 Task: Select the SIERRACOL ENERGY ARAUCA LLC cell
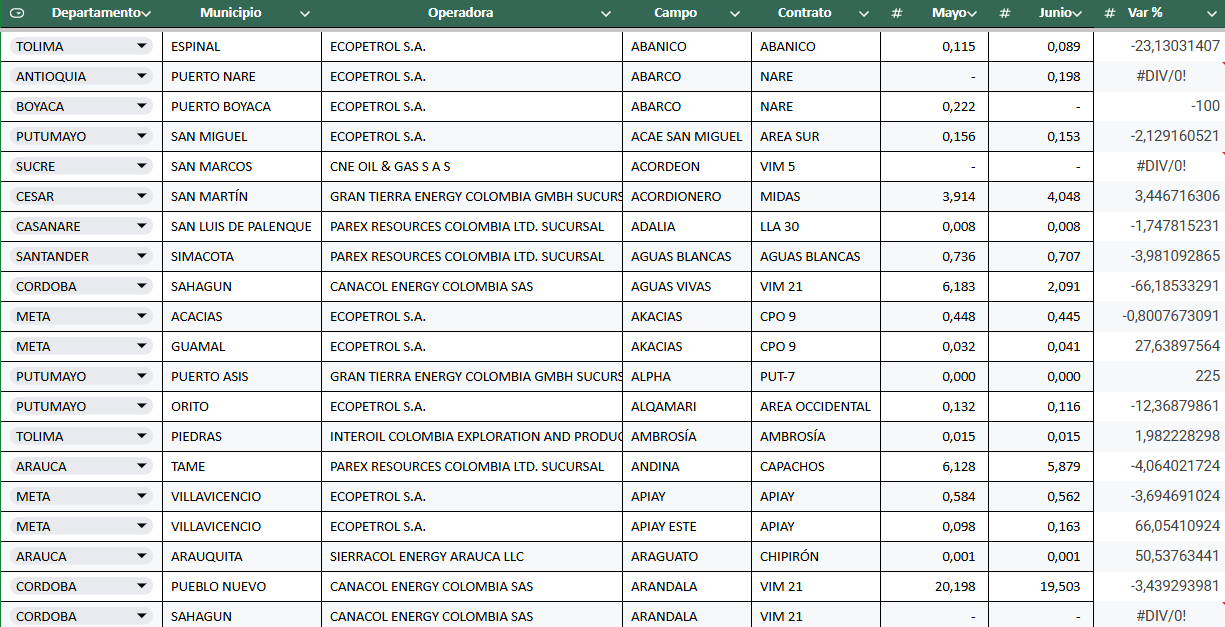(x=472, y=557)
